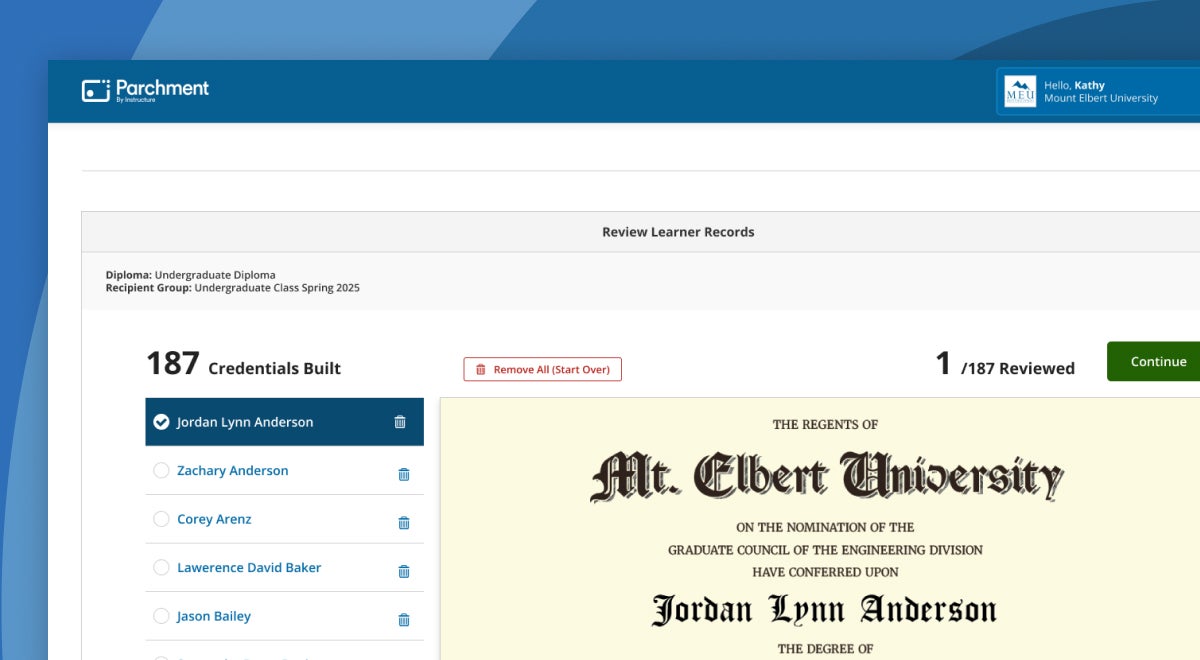Screen dimensions: 1200x660
Task: Toggle the checkmark for Jordan Lynn Anderson
Action: [x=161, y=422]
